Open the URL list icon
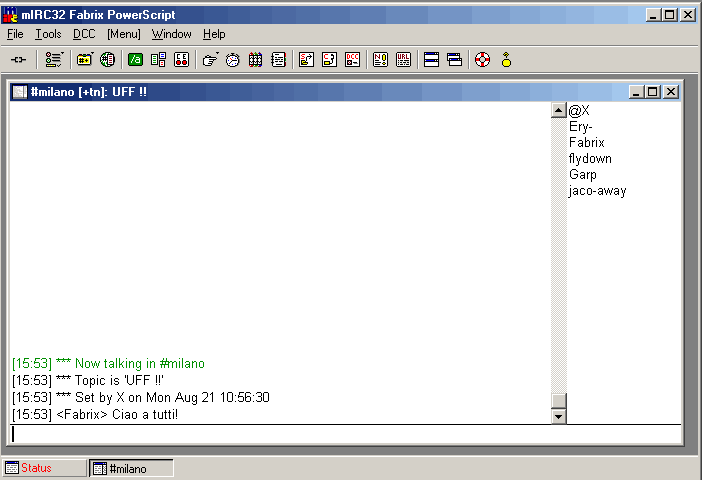The height and width of the screenshot is (480, 702). click(x=403, y=60)
